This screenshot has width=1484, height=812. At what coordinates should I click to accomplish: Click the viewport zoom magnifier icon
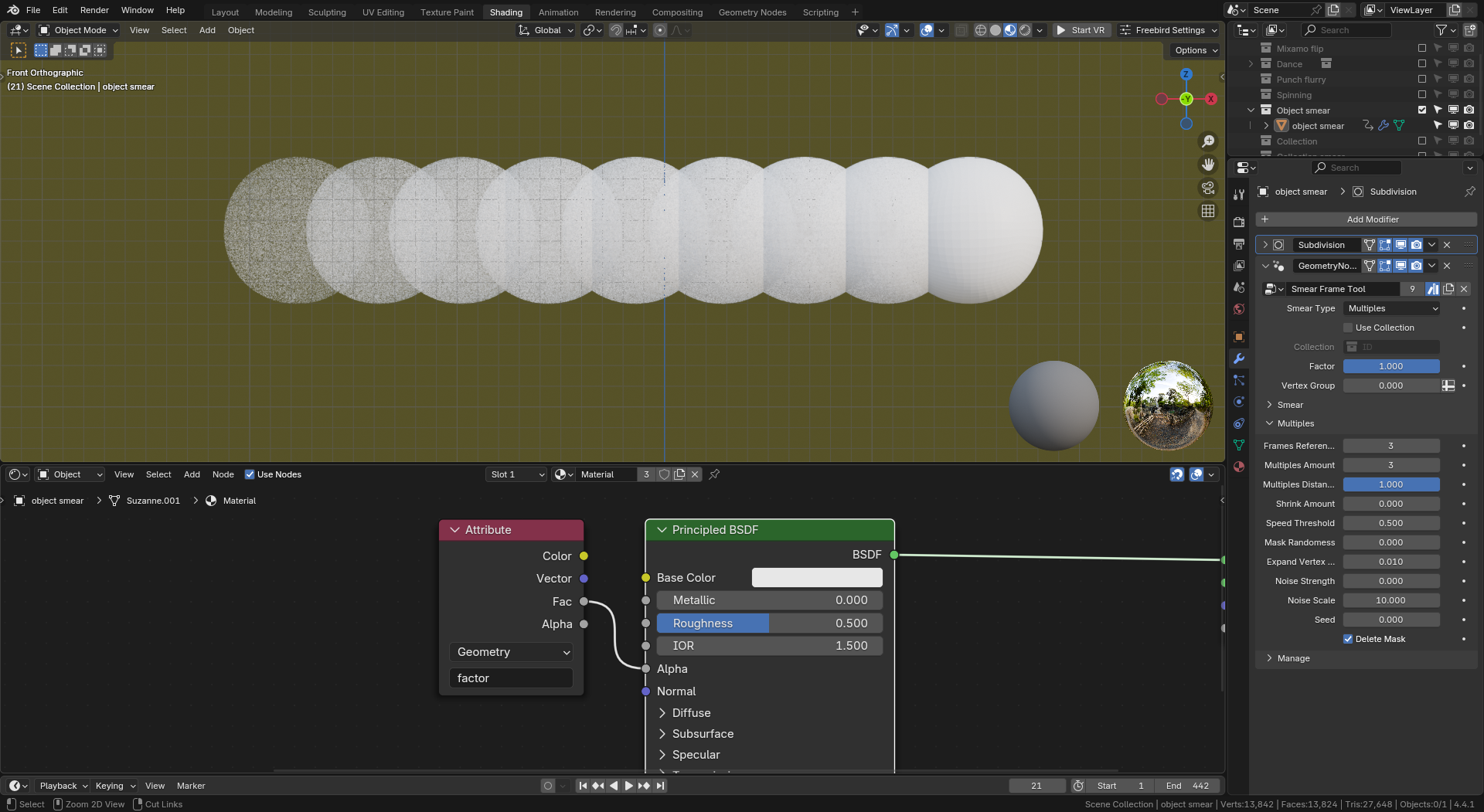[1208, 141]
